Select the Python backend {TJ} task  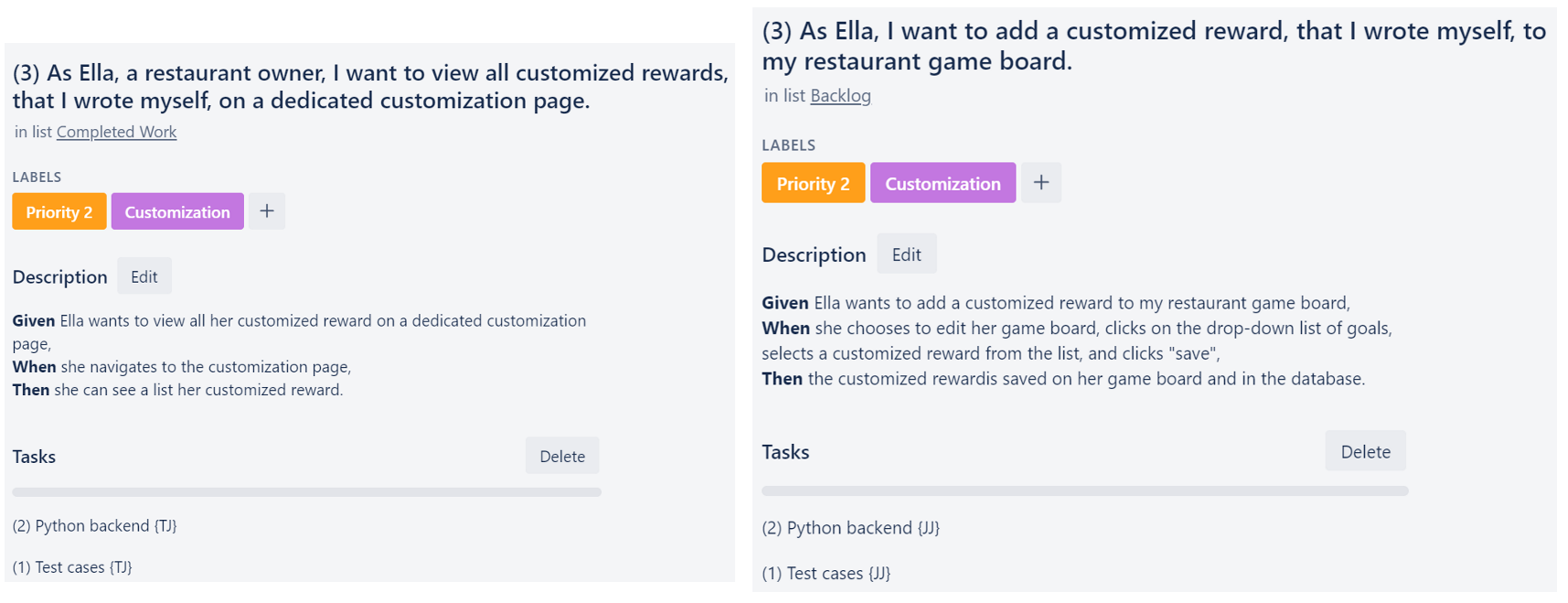click(x=95, y=526)
